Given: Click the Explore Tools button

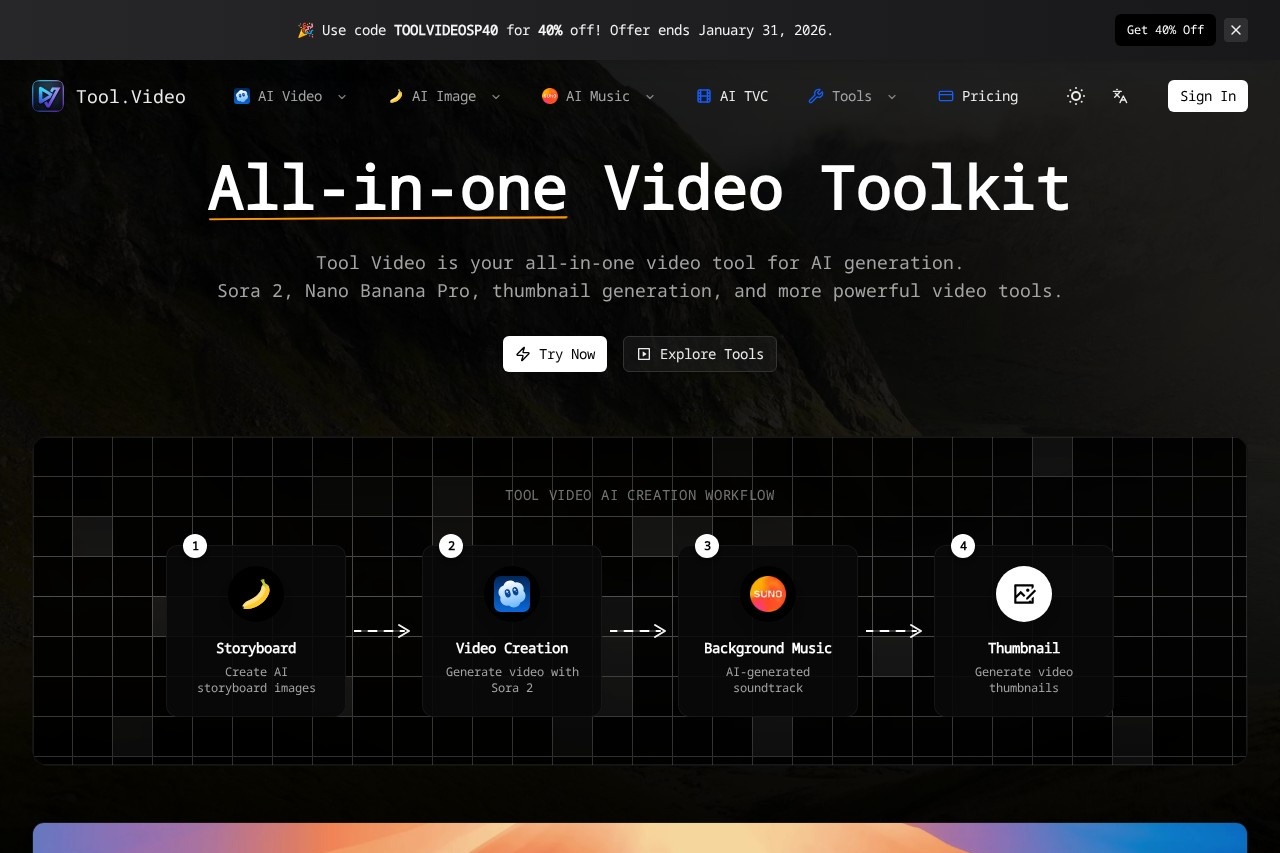Looking at the screenshot, I should point(699,354).
